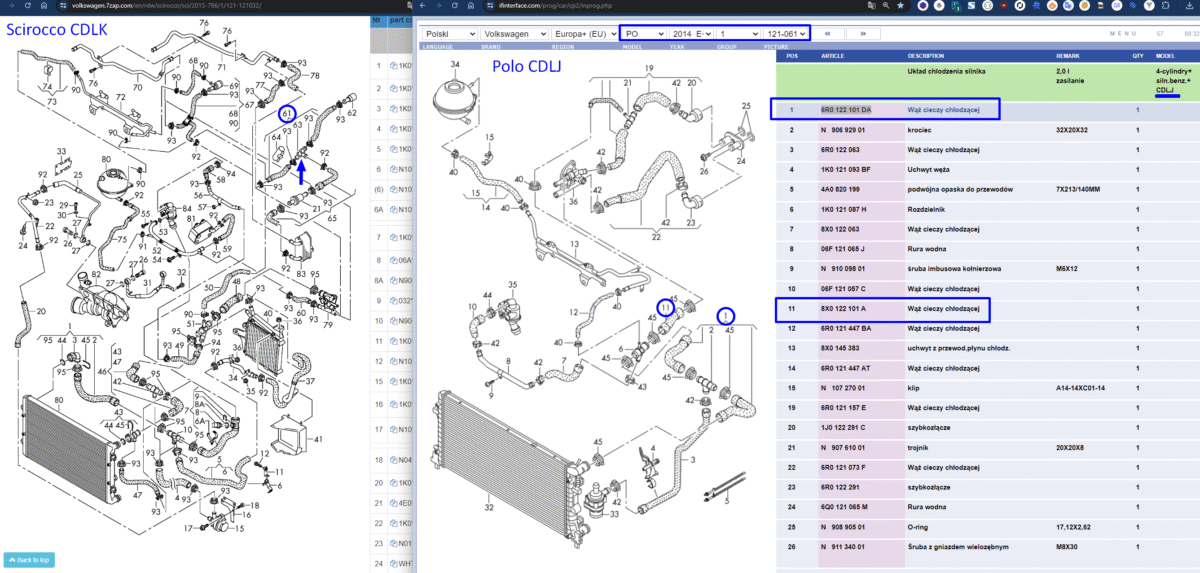Open the 2014 year dropdown

click(691, 33)
